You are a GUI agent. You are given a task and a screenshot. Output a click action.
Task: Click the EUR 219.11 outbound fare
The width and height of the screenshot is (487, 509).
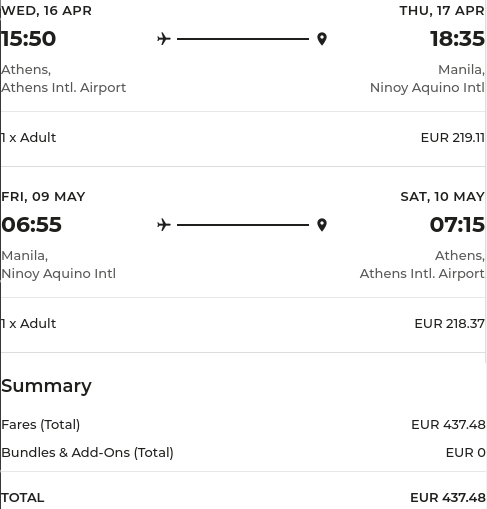coord(453,138)
